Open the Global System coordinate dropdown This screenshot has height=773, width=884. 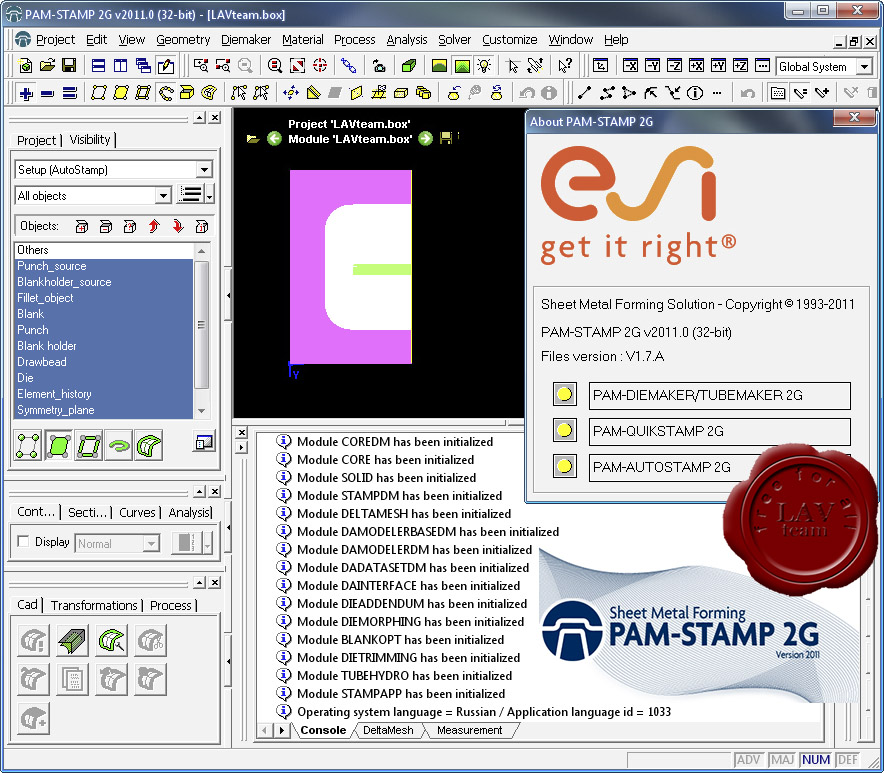tap(864, 67)
